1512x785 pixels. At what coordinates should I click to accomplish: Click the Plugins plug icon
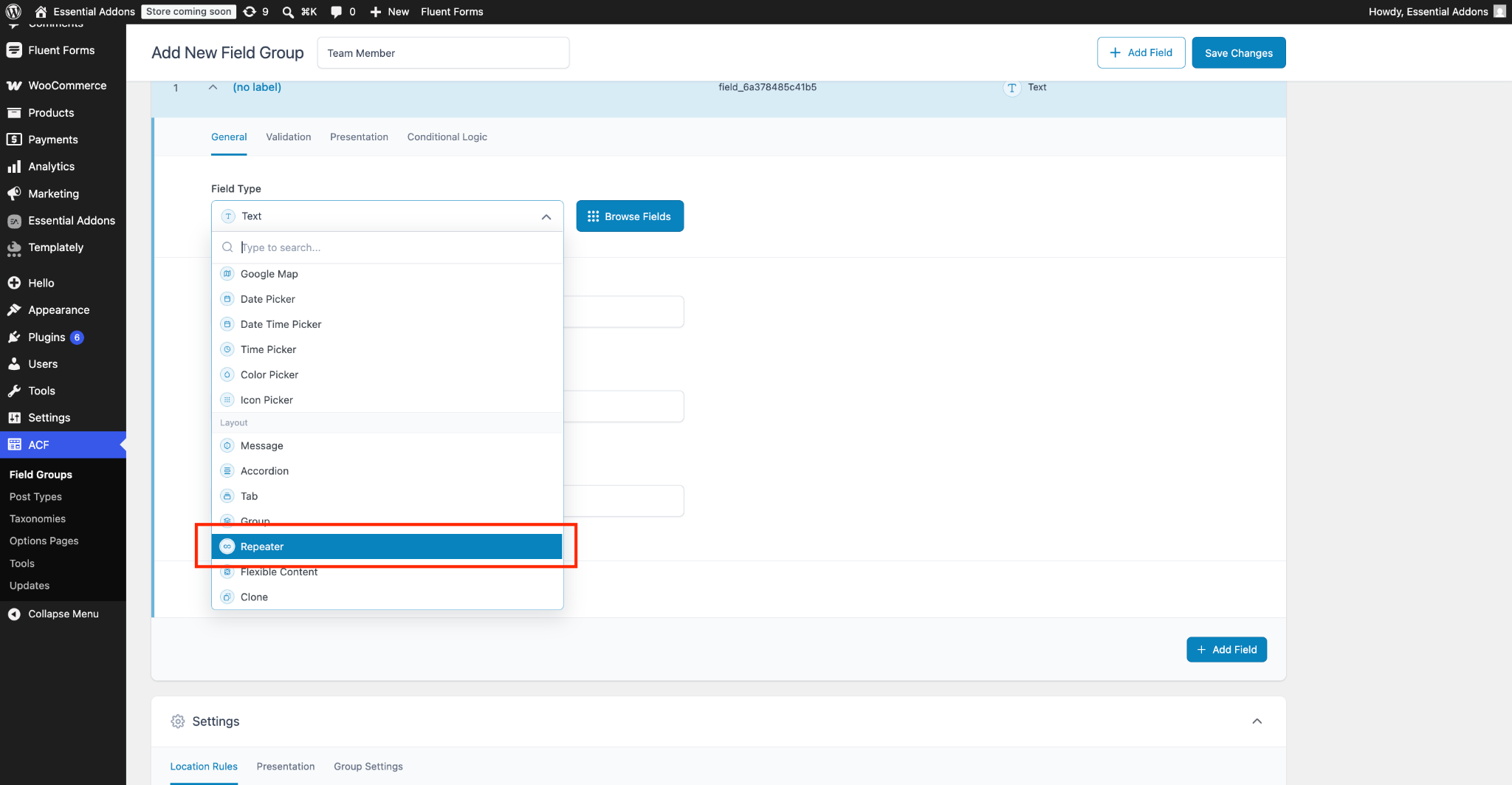[14, 337]
